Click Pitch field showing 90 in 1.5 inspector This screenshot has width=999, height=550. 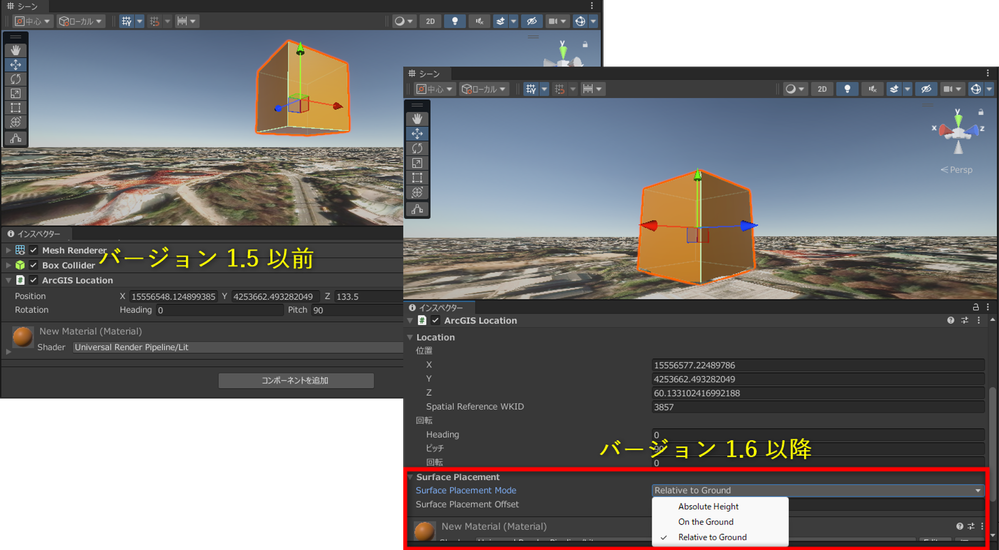click(x=357, y=310)
